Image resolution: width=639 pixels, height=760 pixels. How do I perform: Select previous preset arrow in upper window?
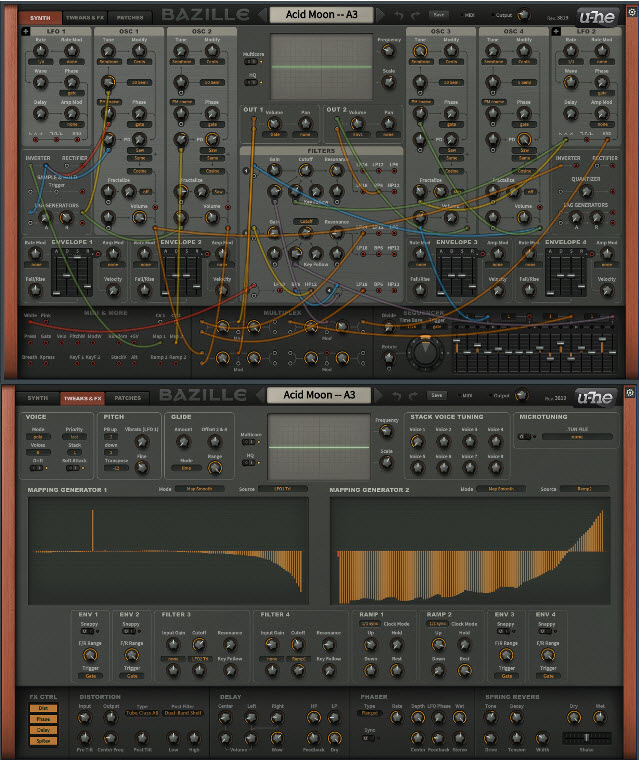[x=262, y=15]
